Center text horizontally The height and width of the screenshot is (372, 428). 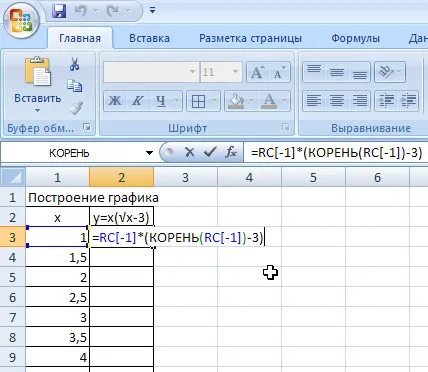coord(337,101)
